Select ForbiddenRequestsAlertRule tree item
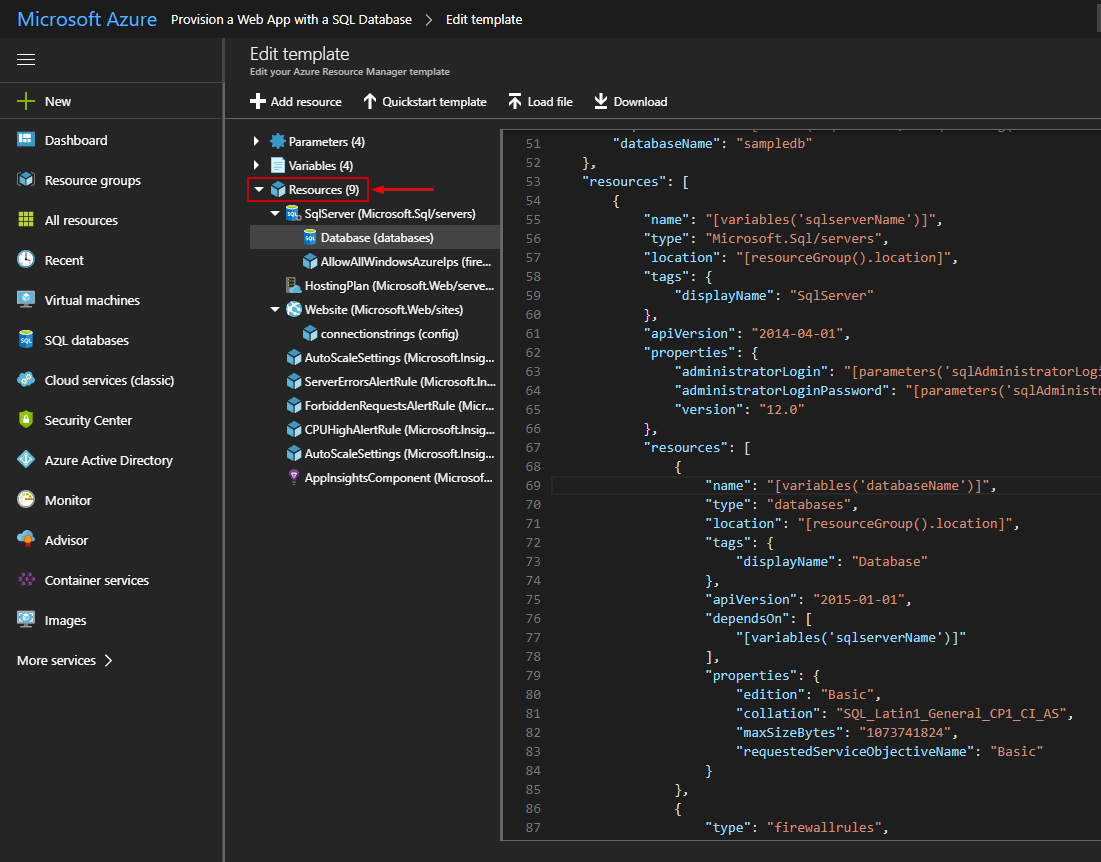 [400, 406]
